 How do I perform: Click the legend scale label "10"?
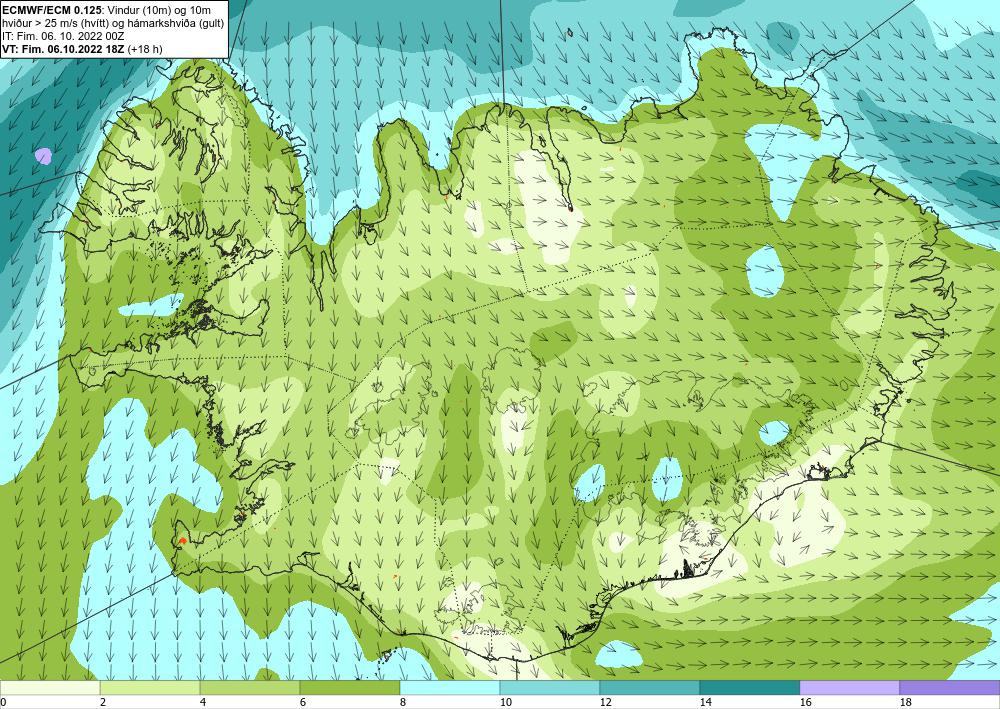505,703
